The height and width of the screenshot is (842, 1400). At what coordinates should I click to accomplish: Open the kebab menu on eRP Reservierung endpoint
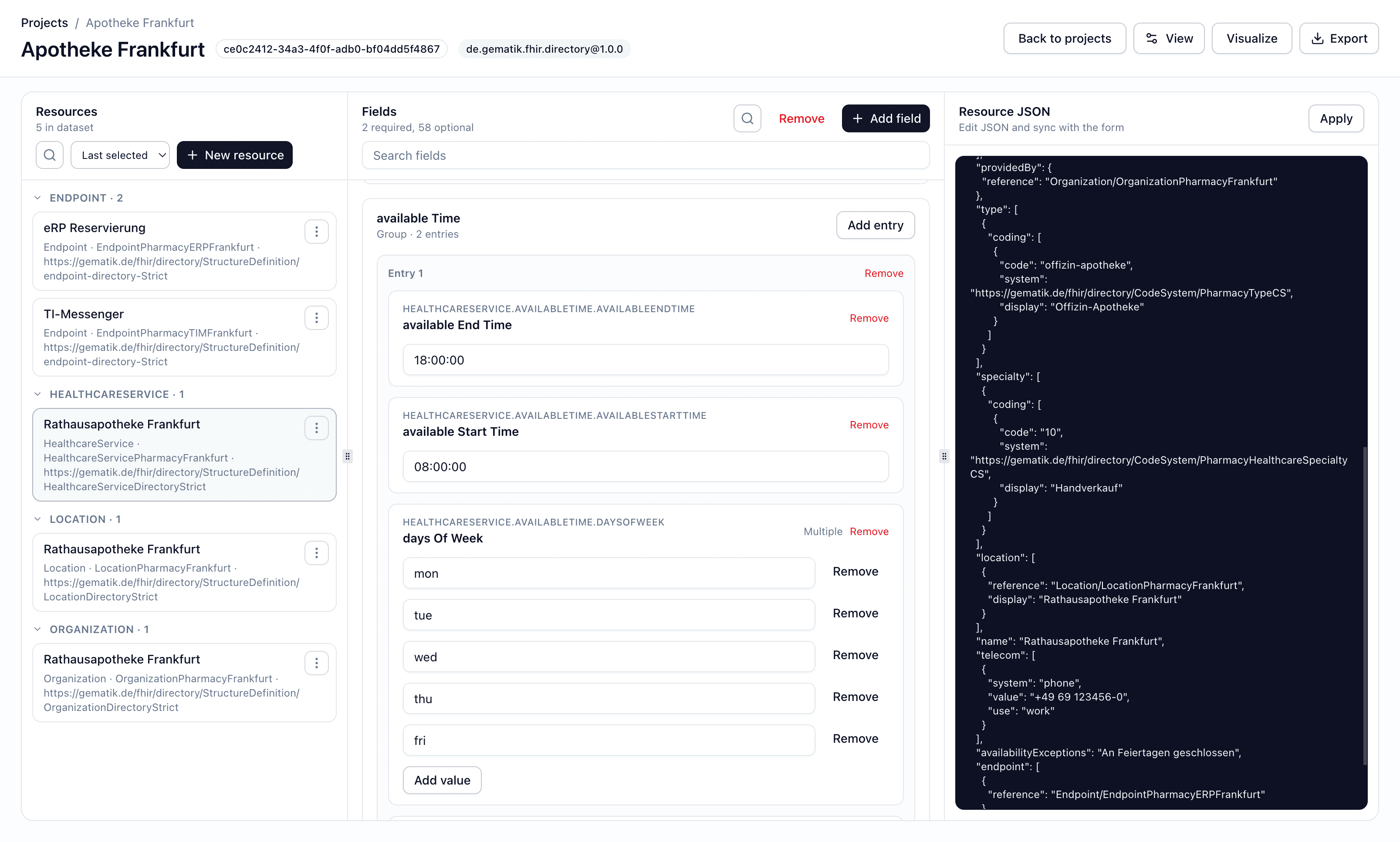click(x=317, y=231)
